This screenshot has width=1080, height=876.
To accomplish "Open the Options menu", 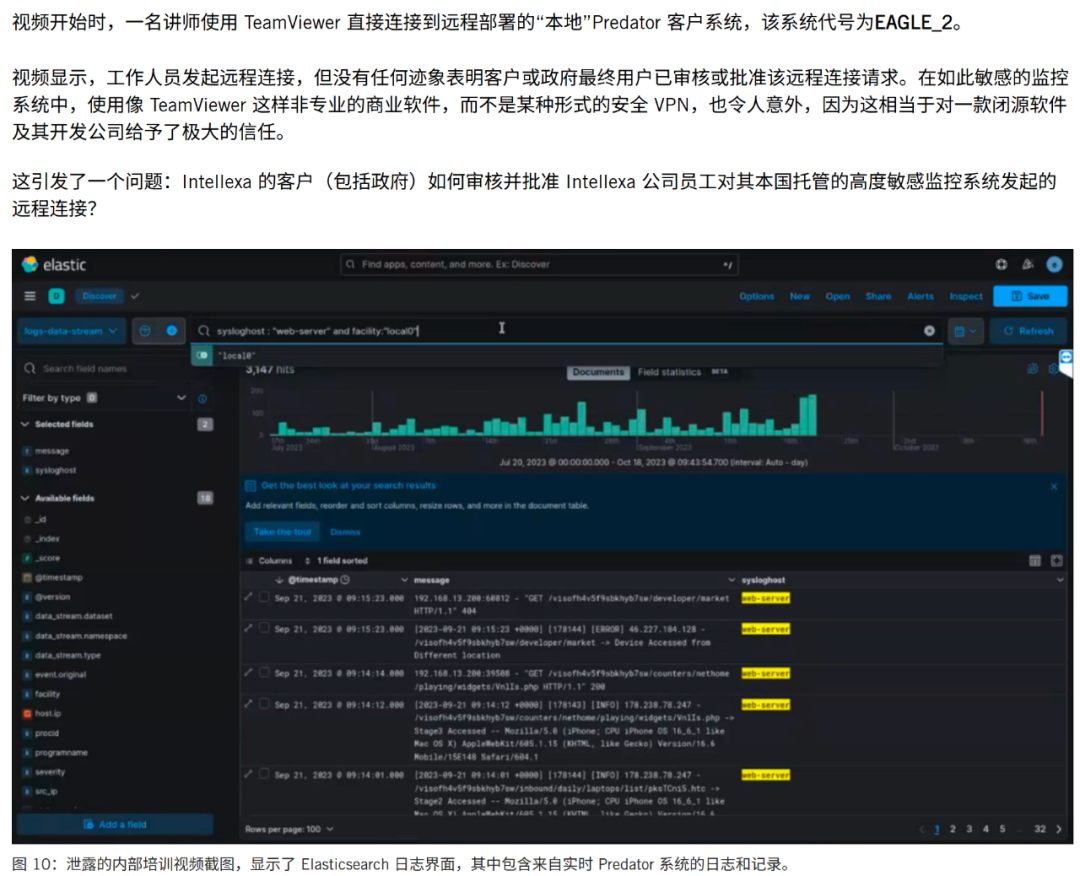I will [756, 296].
